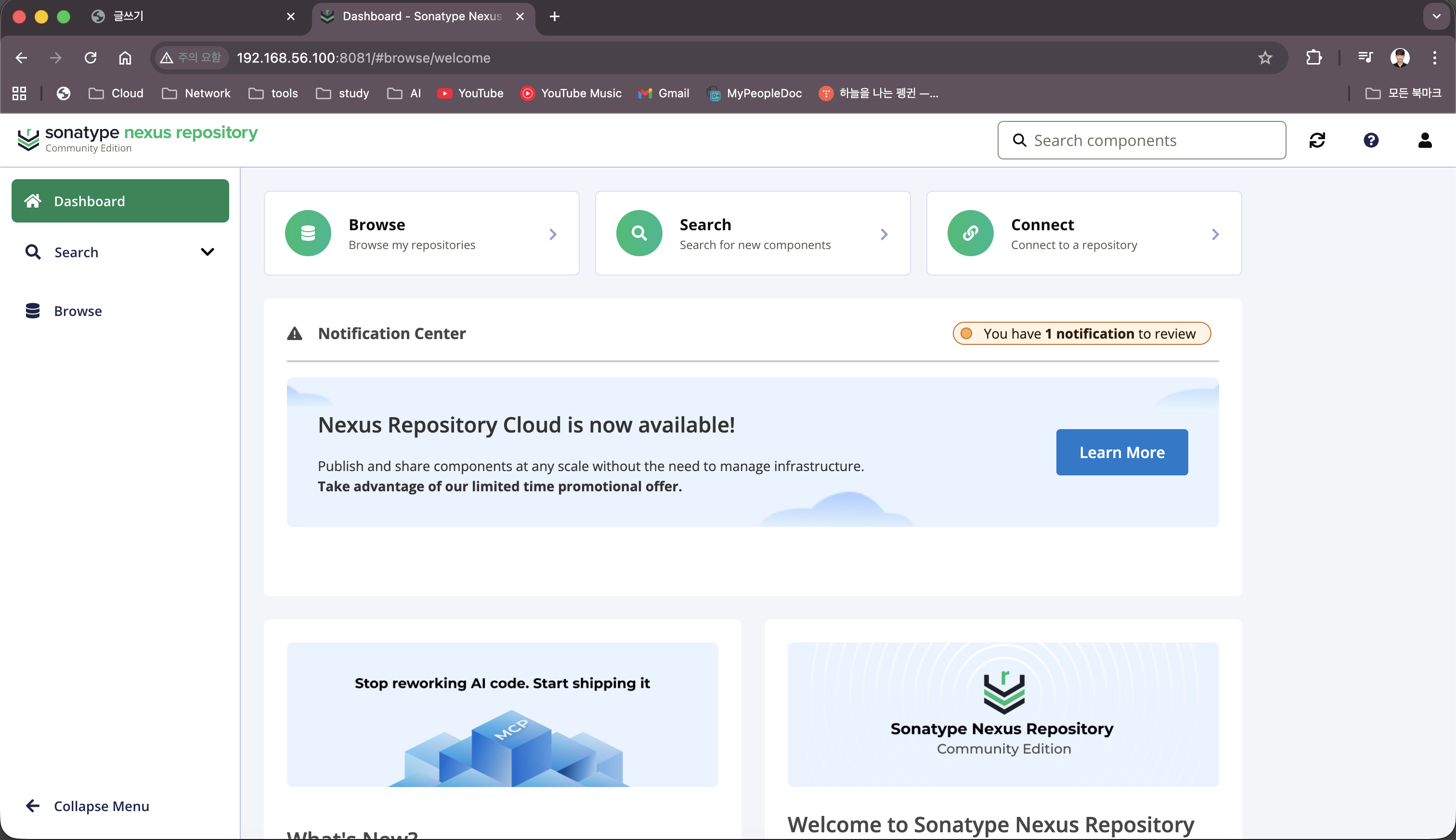Click the chevron on the Browse card
Viewport: 1456px width, 840px height.
(552, 234)
